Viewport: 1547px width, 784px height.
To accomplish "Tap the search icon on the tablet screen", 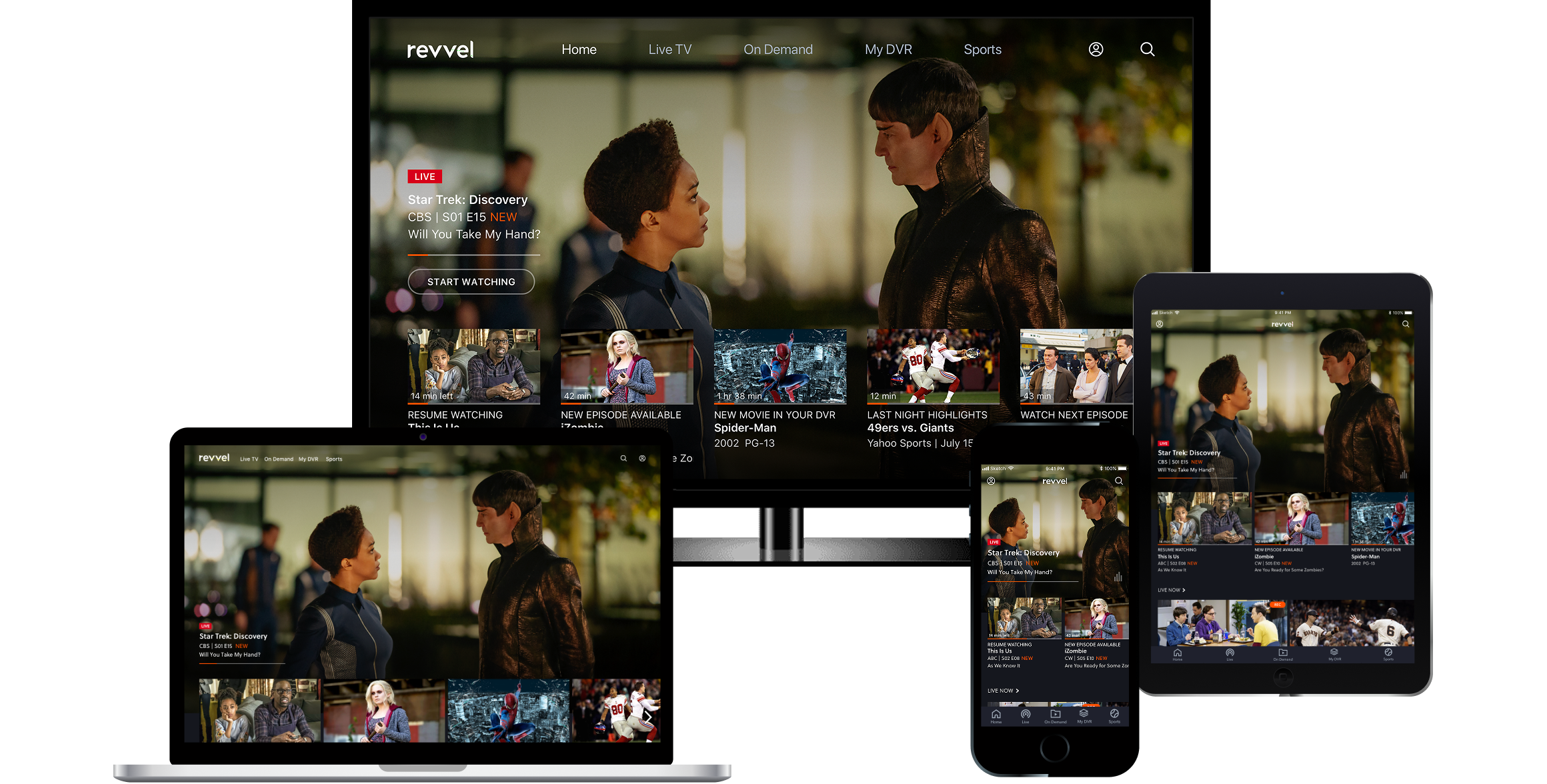I will (x=1406, y=324).
